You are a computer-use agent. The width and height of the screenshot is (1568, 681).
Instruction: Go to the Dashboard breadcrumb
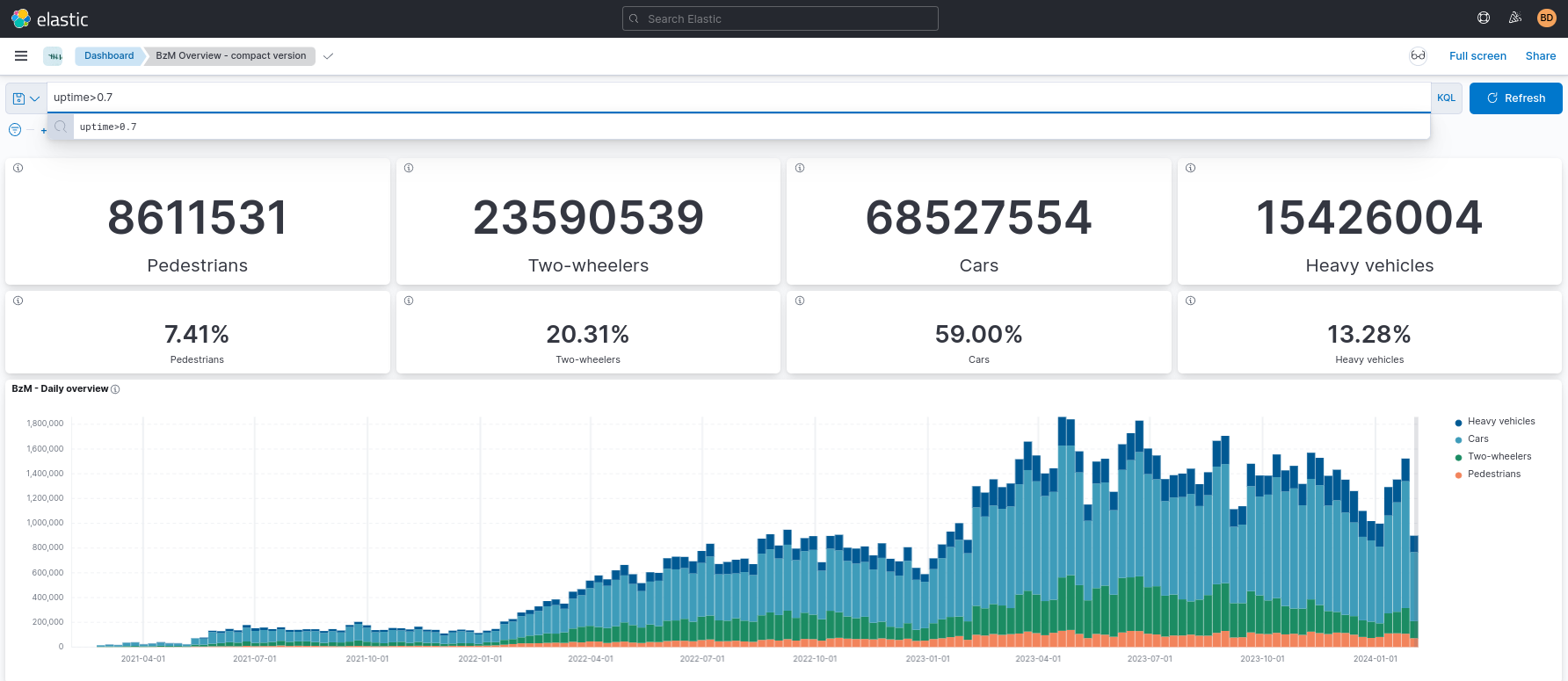(109, 56)
